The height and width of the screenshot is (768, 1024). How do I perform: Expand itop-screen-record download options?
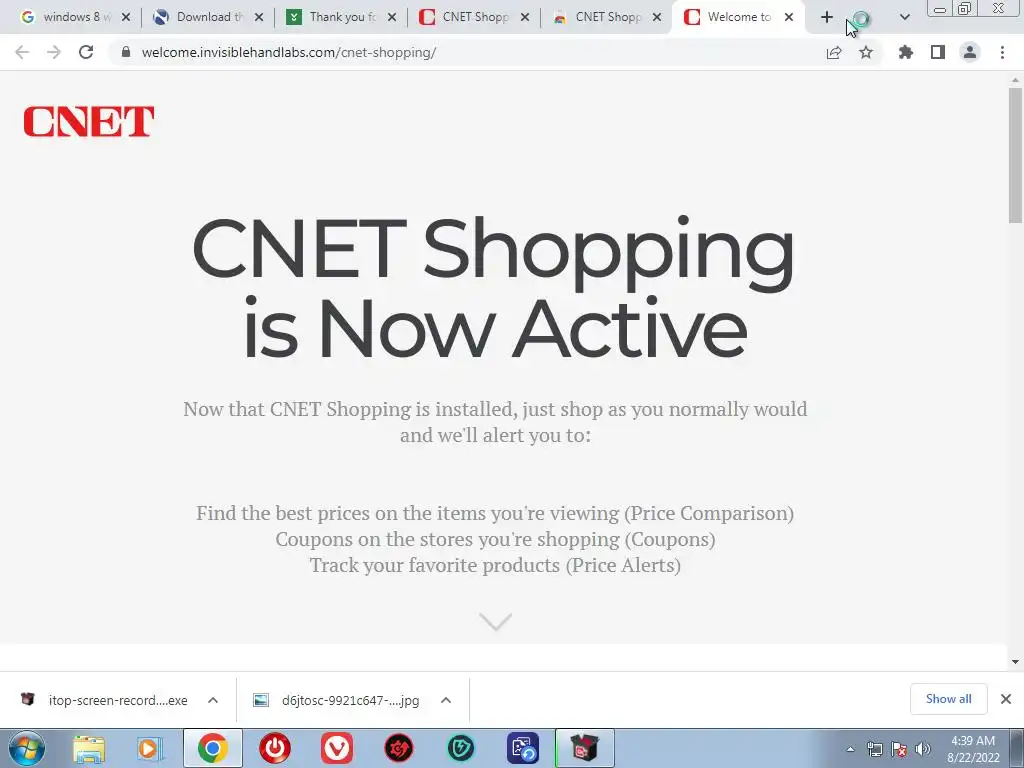click(x=213, y=700)
